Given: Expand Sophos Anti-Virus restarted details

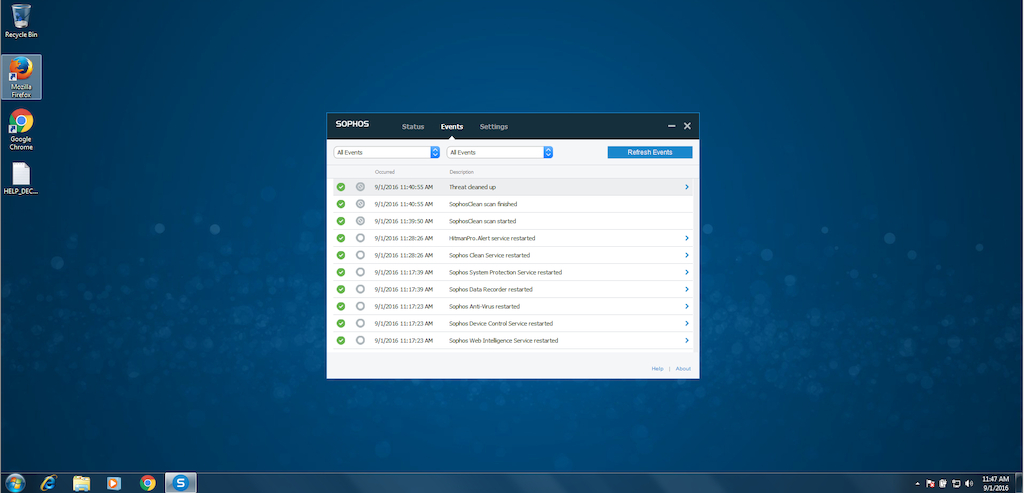Looking at the screenshot, I should [x=687, y=306].
